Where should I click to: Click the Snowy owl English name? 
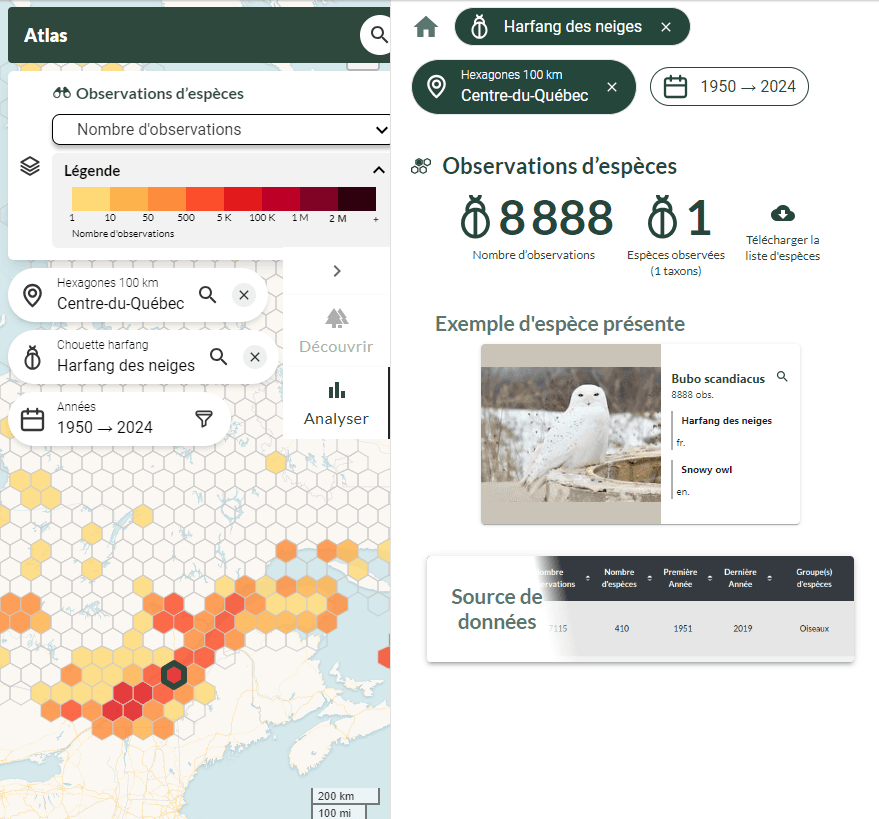pyautogui.click(x=706, y=470)
